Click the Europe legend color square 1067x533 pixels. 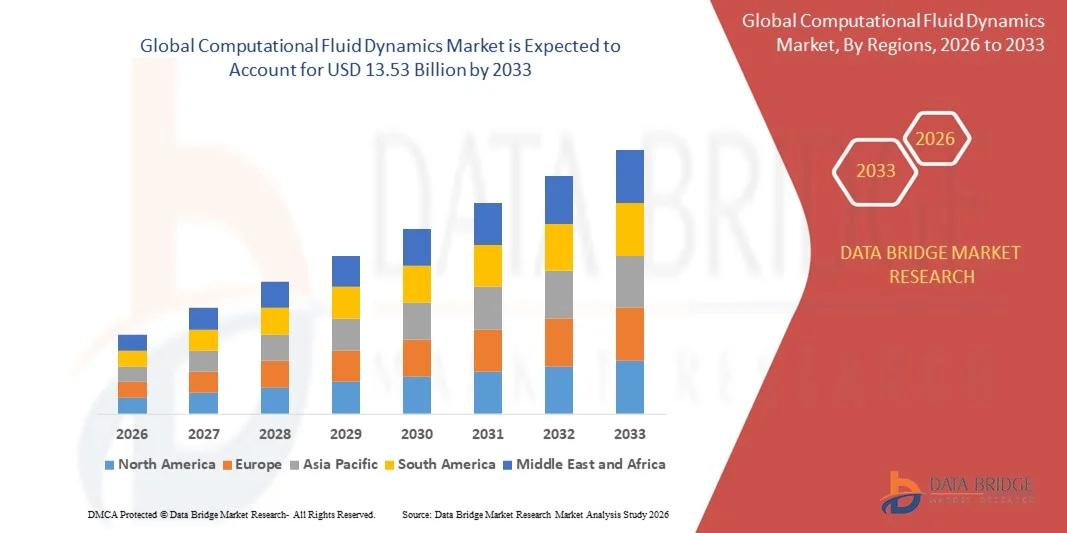click(226, 465)
